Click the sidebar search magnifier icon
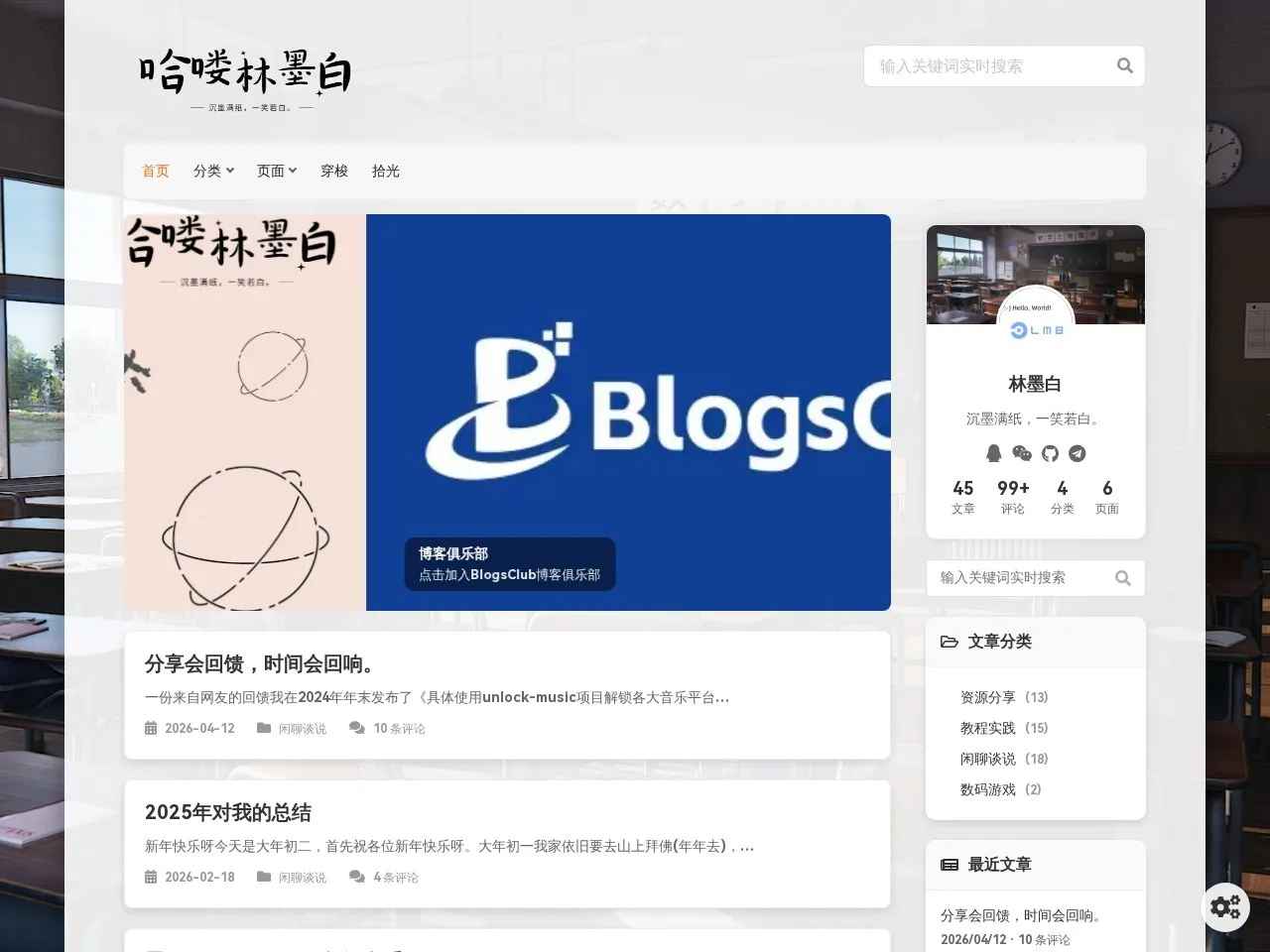1270x952 pixels. tap(1122, 578)
